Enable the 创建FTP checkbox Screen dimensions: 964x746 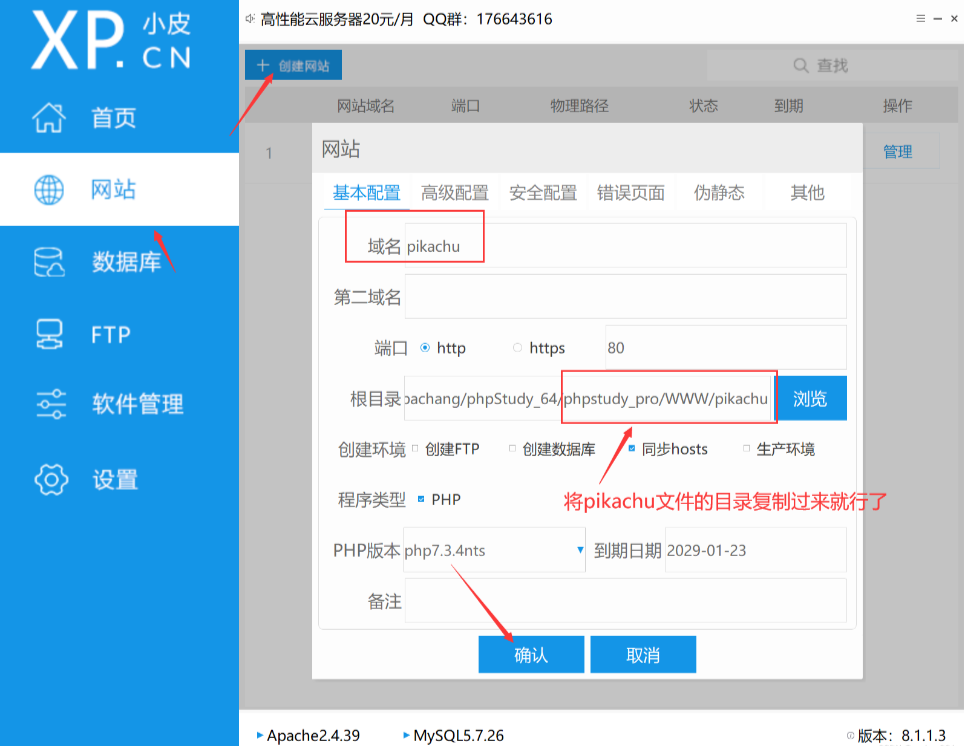(415, 448)
